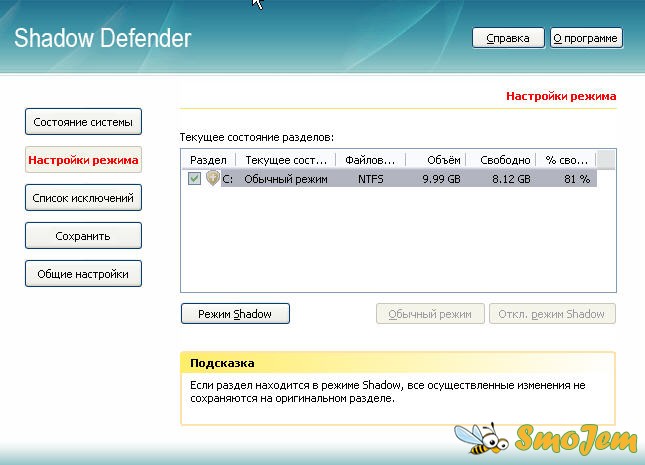This screenshot has height=465, width=645.
Task: Click the Текущее состояние разделов label
Action: pyautogui.click(x=257, y=137)
